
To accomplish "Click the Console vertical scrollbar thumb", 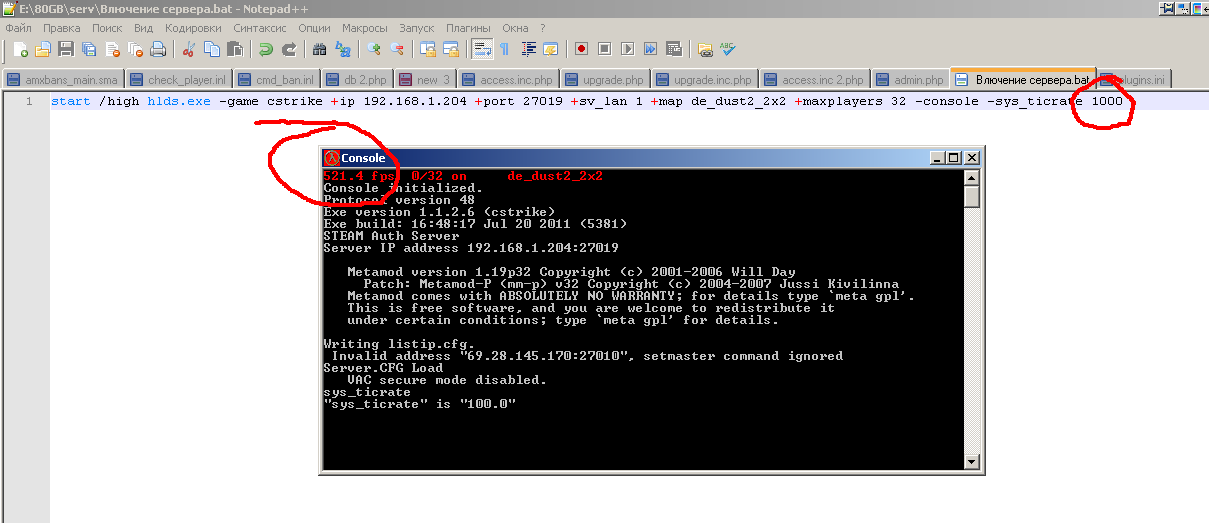I will tap(971, 196).
